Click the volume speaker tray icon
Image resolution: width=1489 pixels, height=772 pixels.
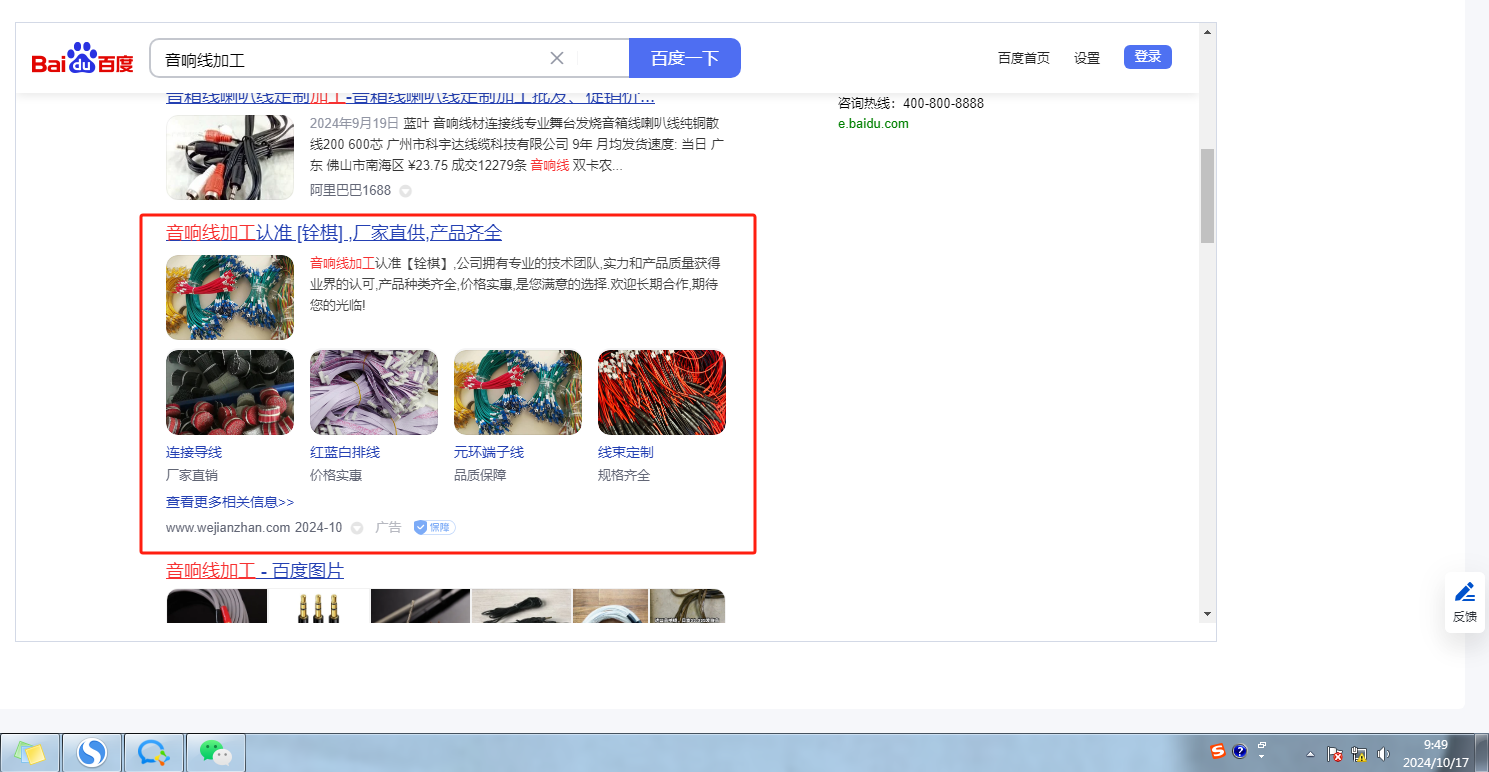point(1383,754)
